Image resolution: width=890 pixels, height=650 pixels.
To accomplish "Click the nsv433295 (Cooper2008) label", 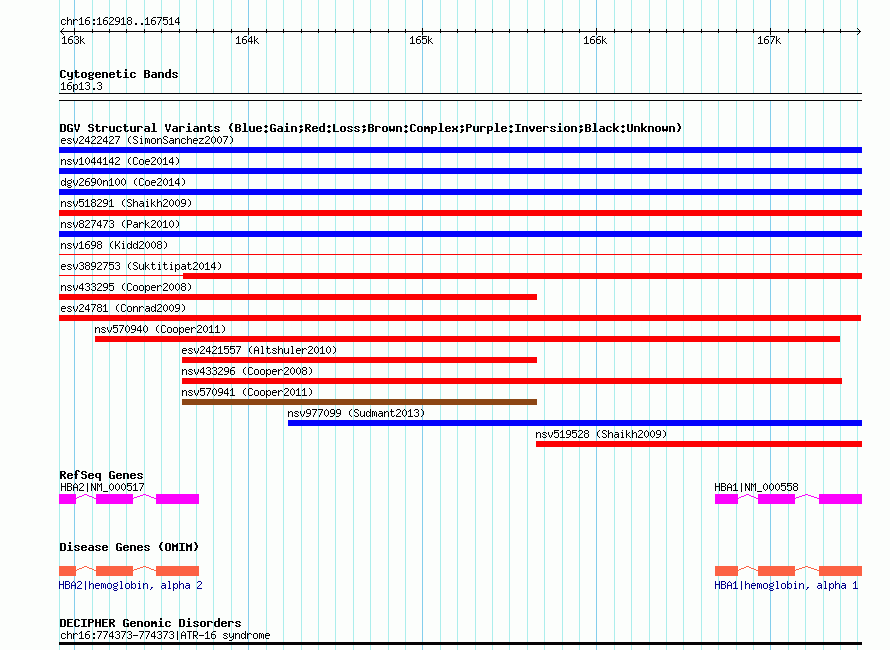I will click(126, 287).
